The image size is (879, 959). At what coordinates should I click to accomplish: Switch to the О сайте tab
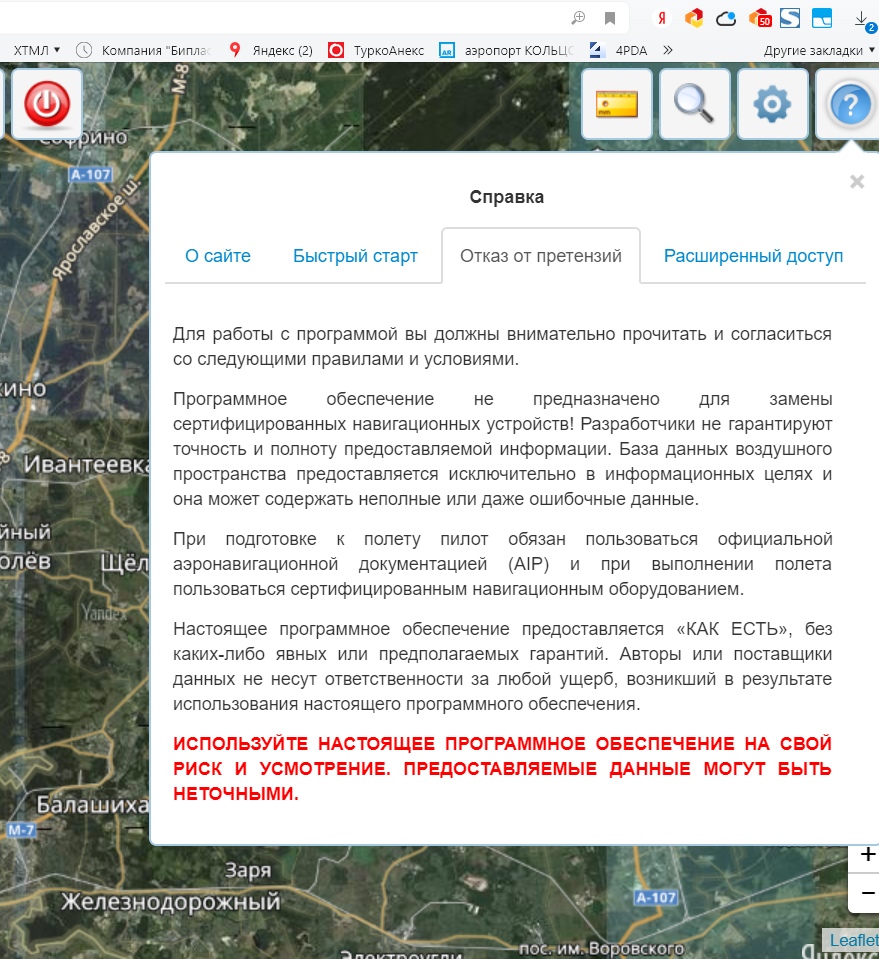tap(218, 256)
